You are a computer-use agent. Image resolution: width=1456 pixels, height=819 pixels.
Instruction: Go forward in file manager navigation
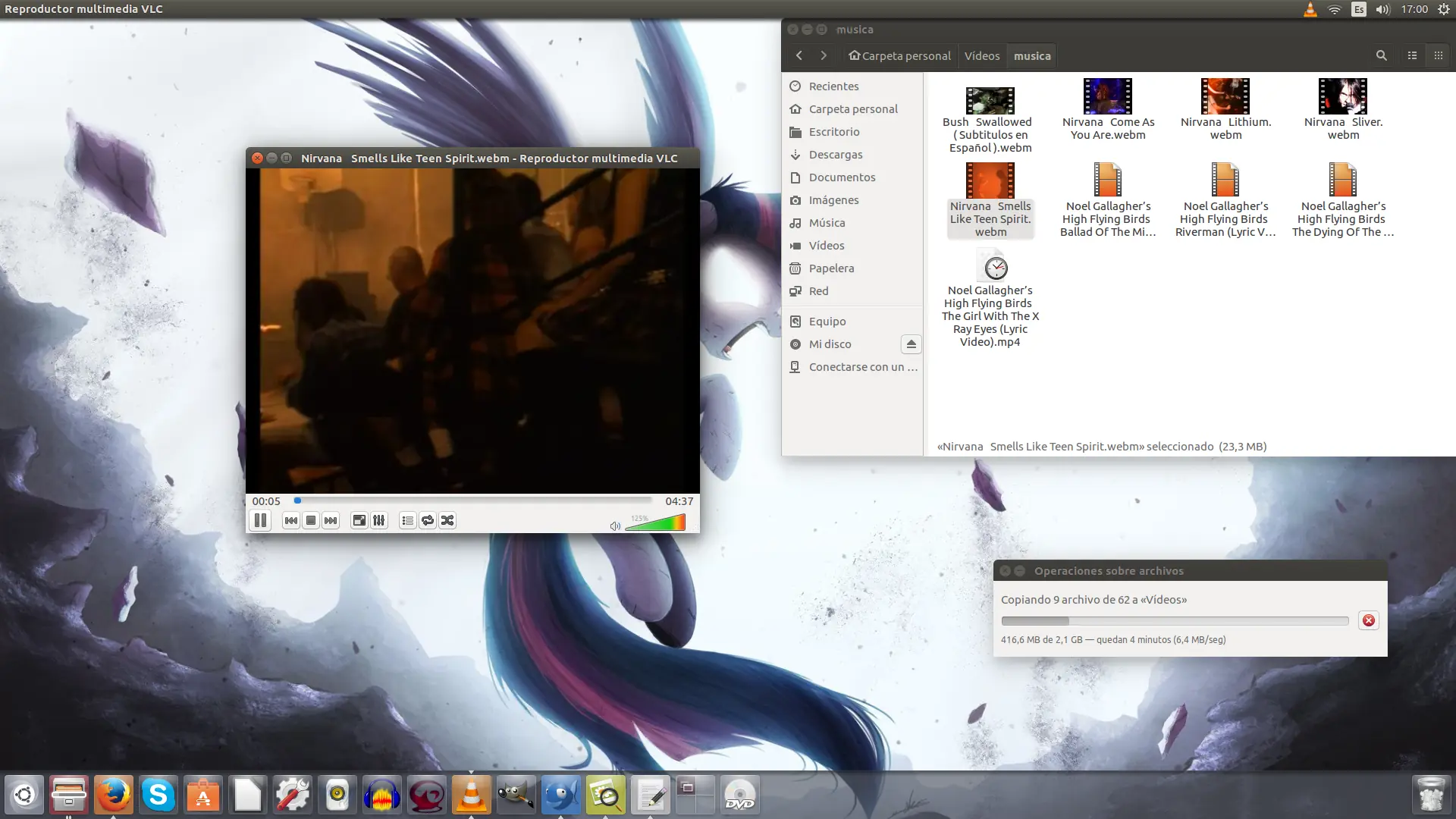(824, 55)
